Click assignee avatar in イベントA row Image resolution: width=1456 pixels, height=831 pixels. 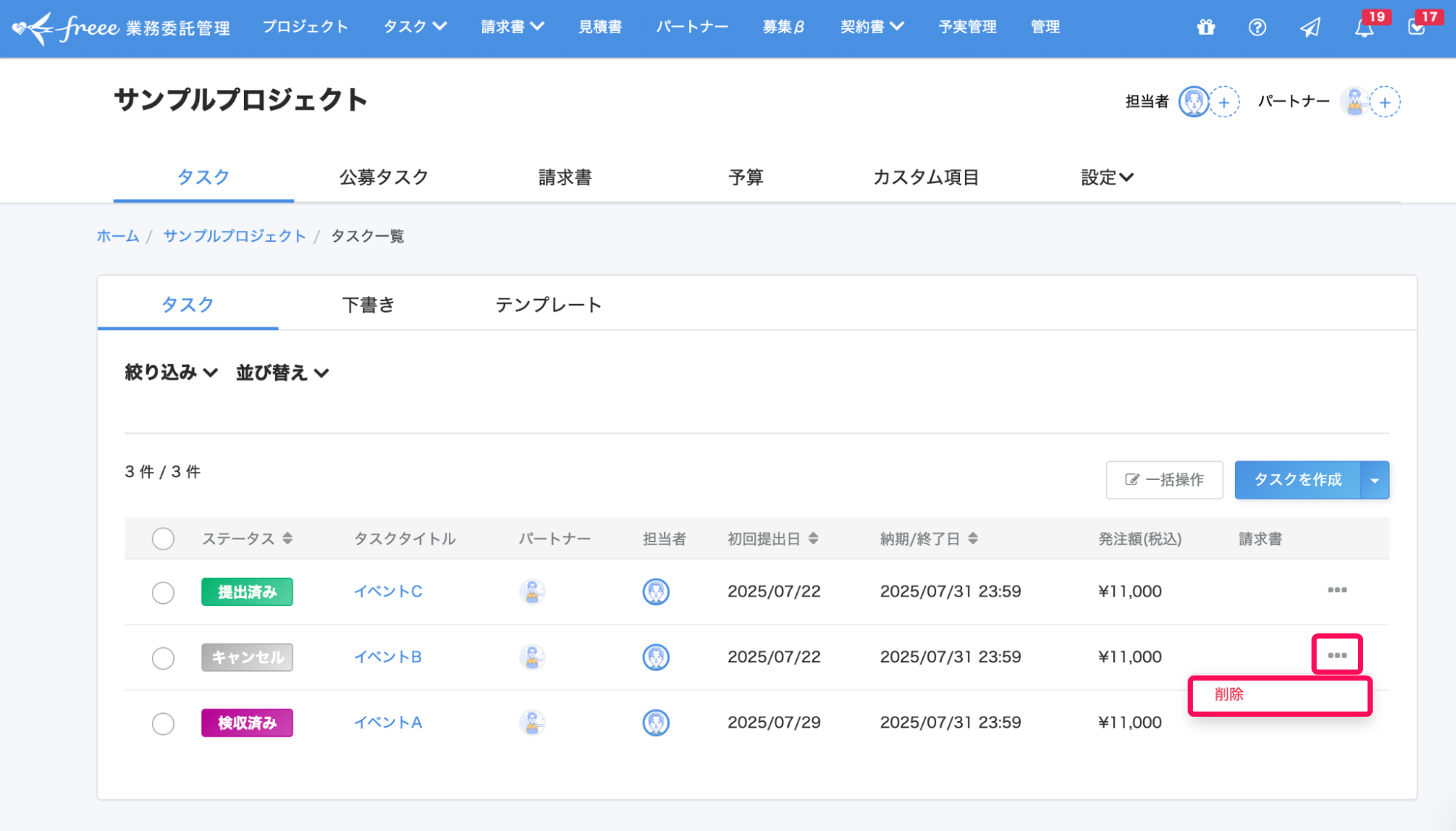tap(655, 723)
